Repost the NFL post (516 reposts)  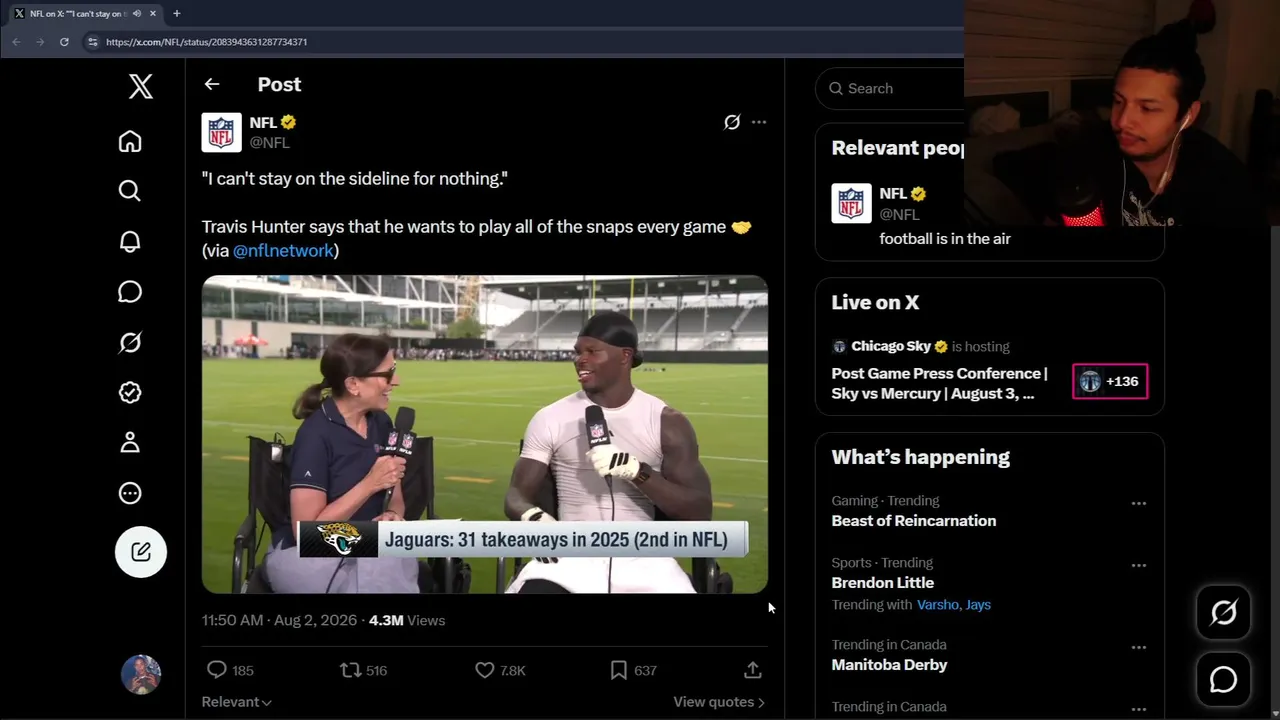363,670
